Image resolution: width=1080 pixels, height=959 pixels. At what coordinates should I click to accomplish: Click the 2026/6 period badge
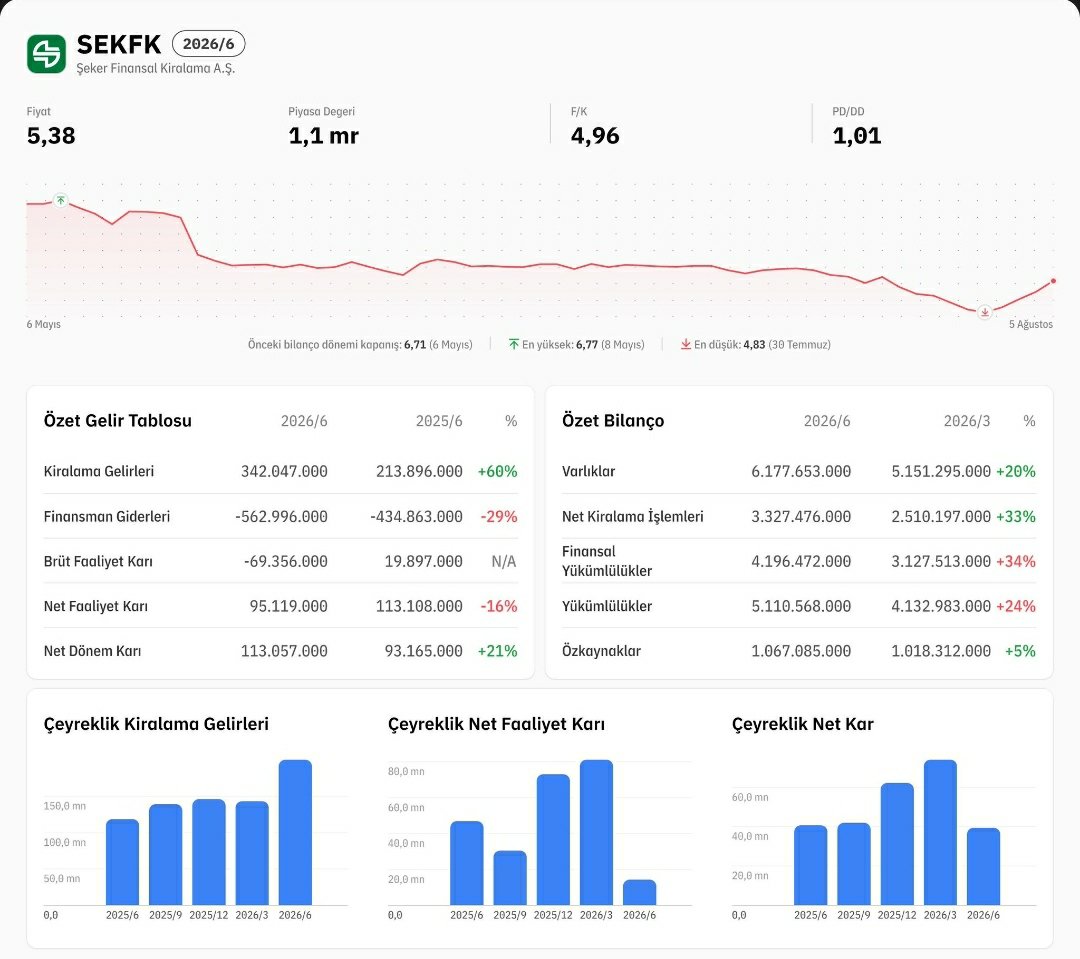click(209, 43)
